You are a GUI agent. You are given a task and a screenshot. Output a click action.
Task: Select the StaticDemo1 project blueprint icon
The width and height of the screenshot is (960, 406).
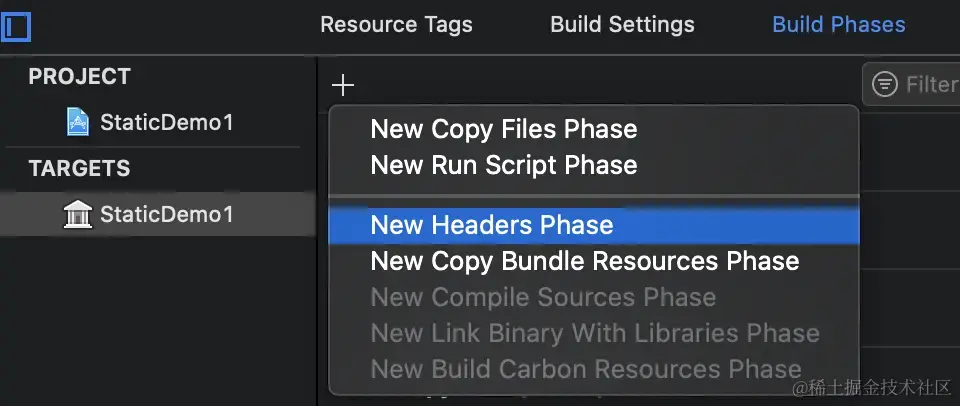[78, 122]
